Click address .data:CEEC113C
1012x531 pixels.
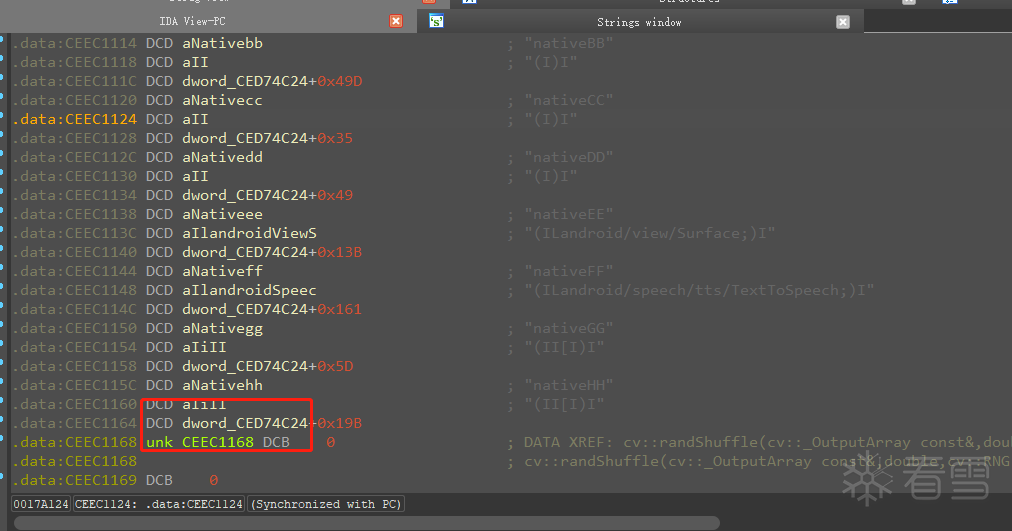coord(75,233)
